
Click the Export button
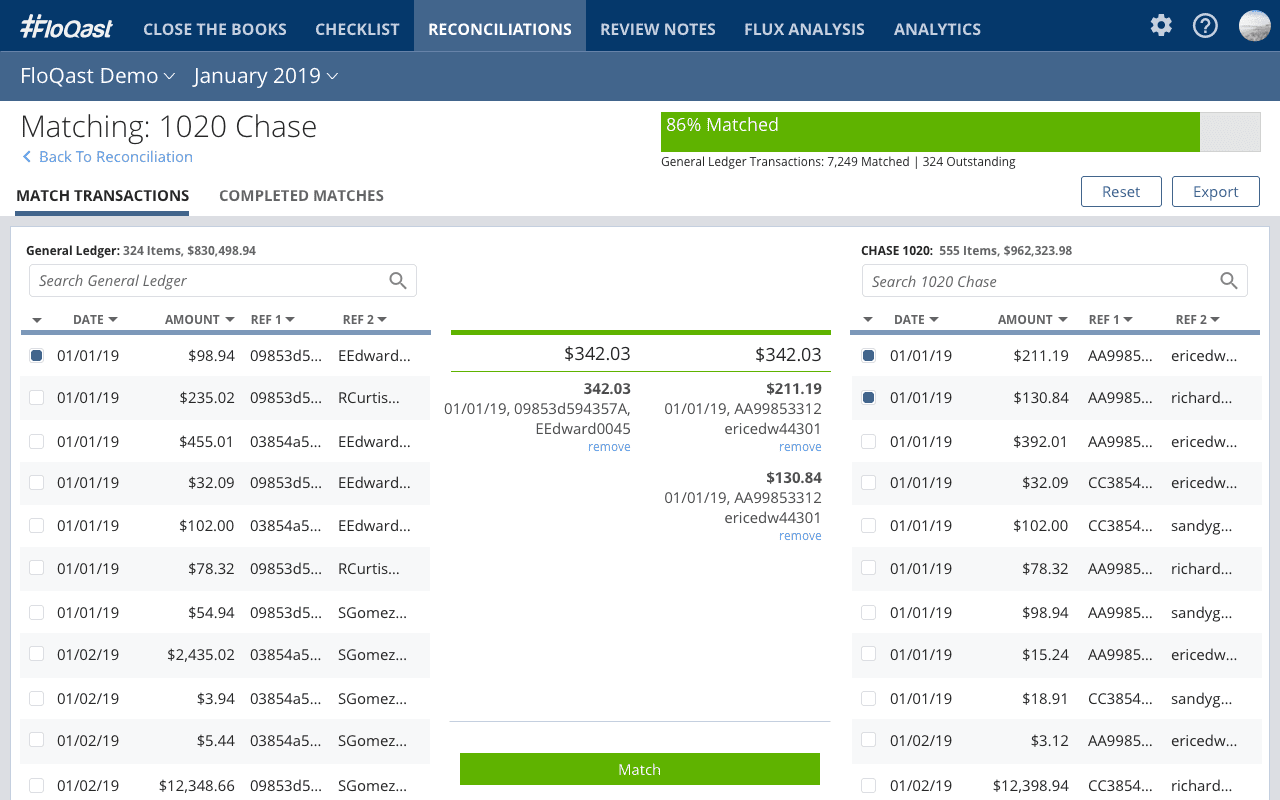point(1215,191)
